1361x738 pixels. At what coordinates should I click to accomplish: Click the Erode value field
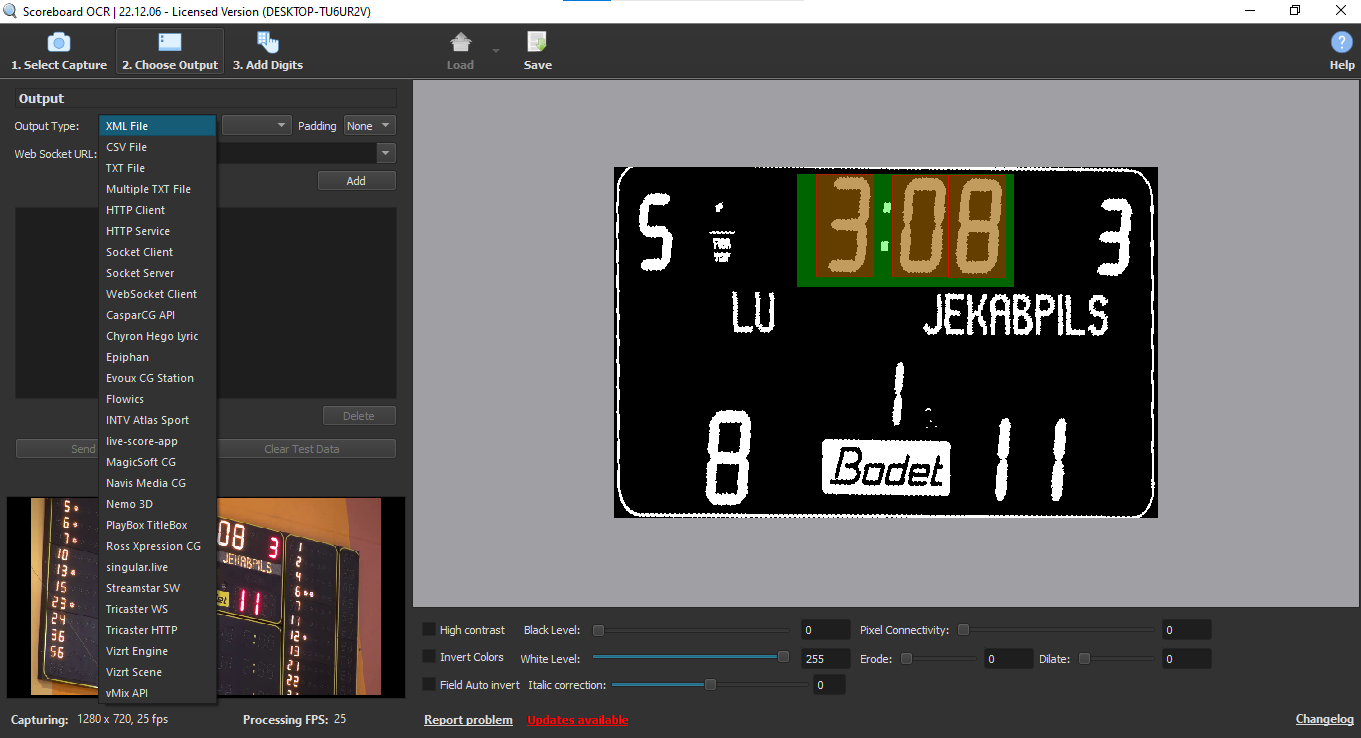tap(1008, 659)
